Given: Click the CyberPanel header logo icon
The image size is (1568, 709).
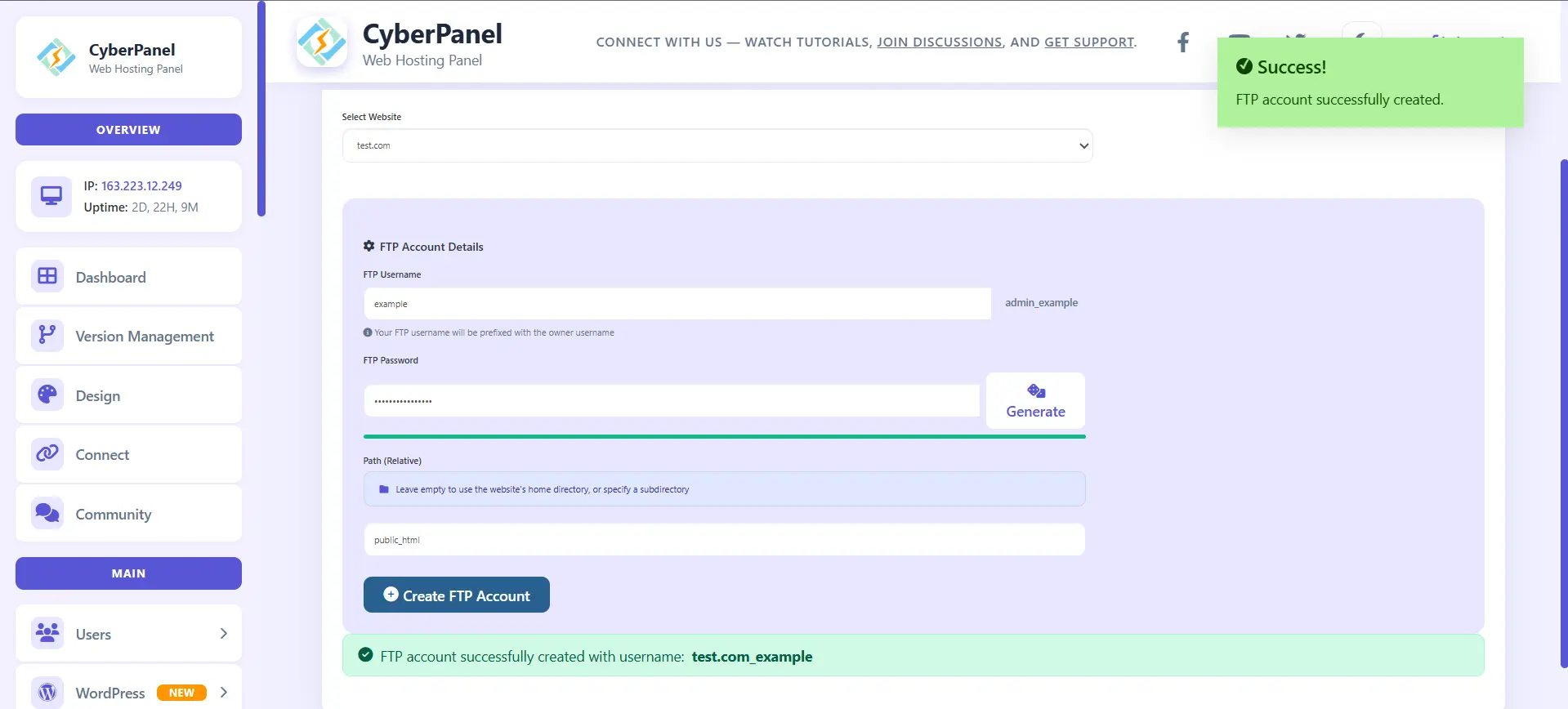Looking at the screenshot, I should click(x=322, y=42).
